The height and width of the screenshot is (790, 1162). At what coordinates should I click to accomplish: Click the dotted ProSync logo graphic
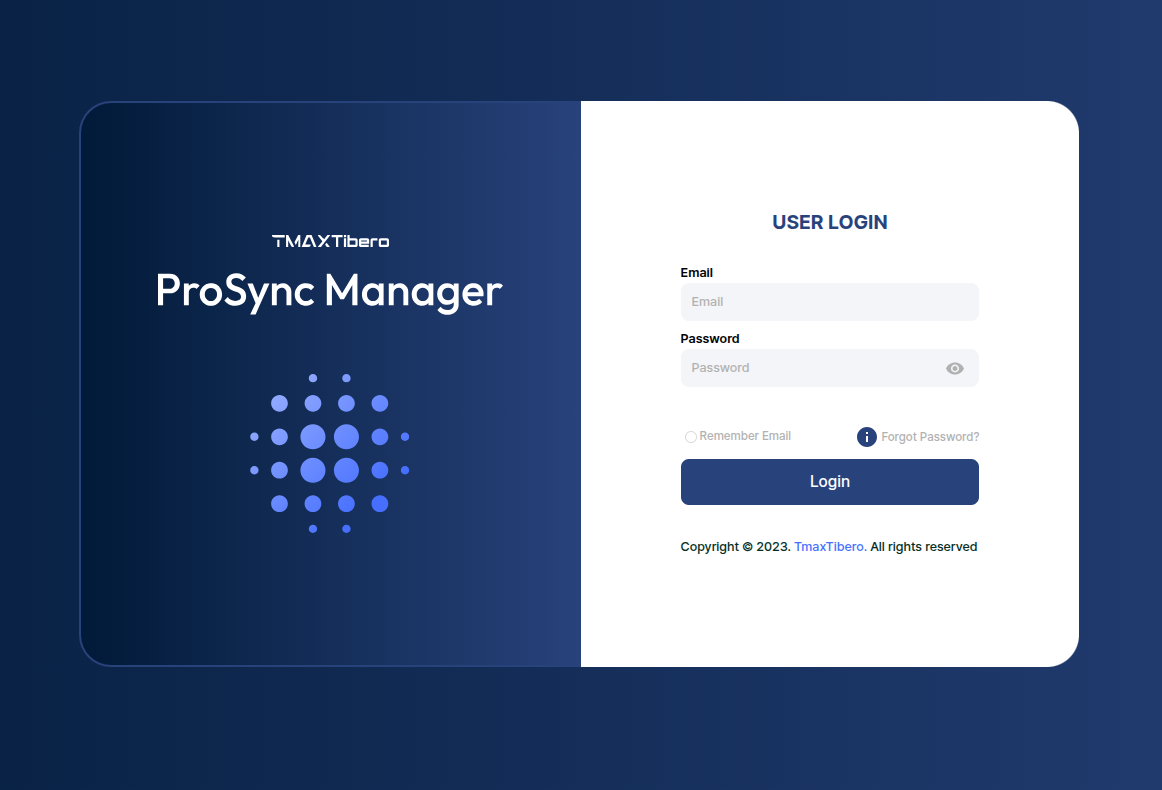[x=330, y=453]
